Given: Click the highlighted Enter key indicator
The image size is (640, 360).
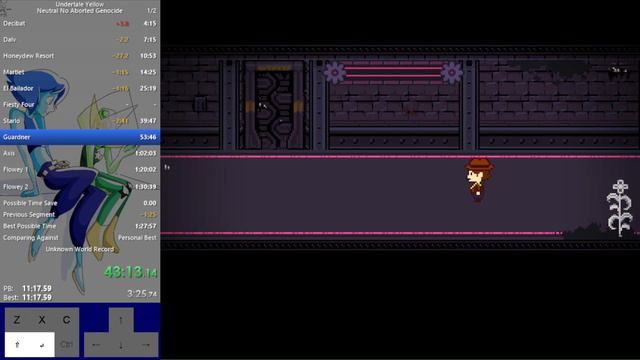Looking at the screenshot, I should click(42, 344).
